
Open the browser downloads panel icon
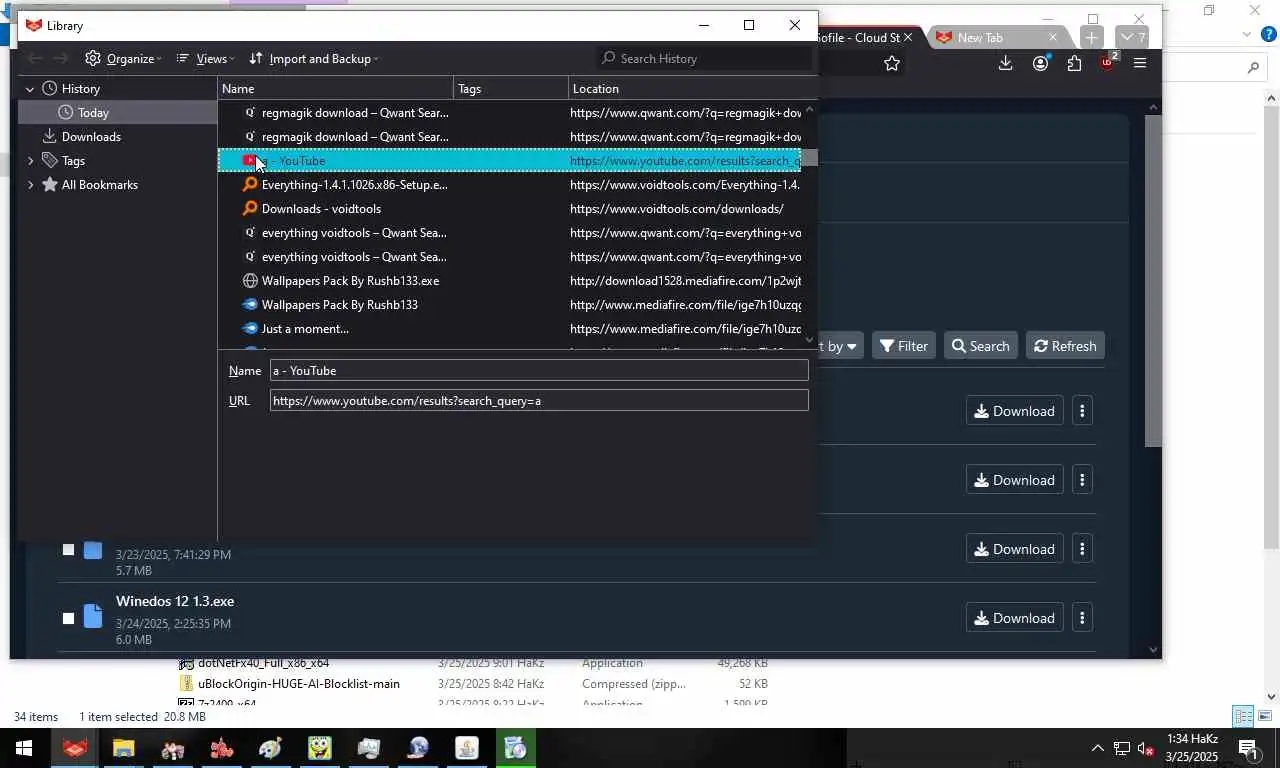tap(1006, 63)
